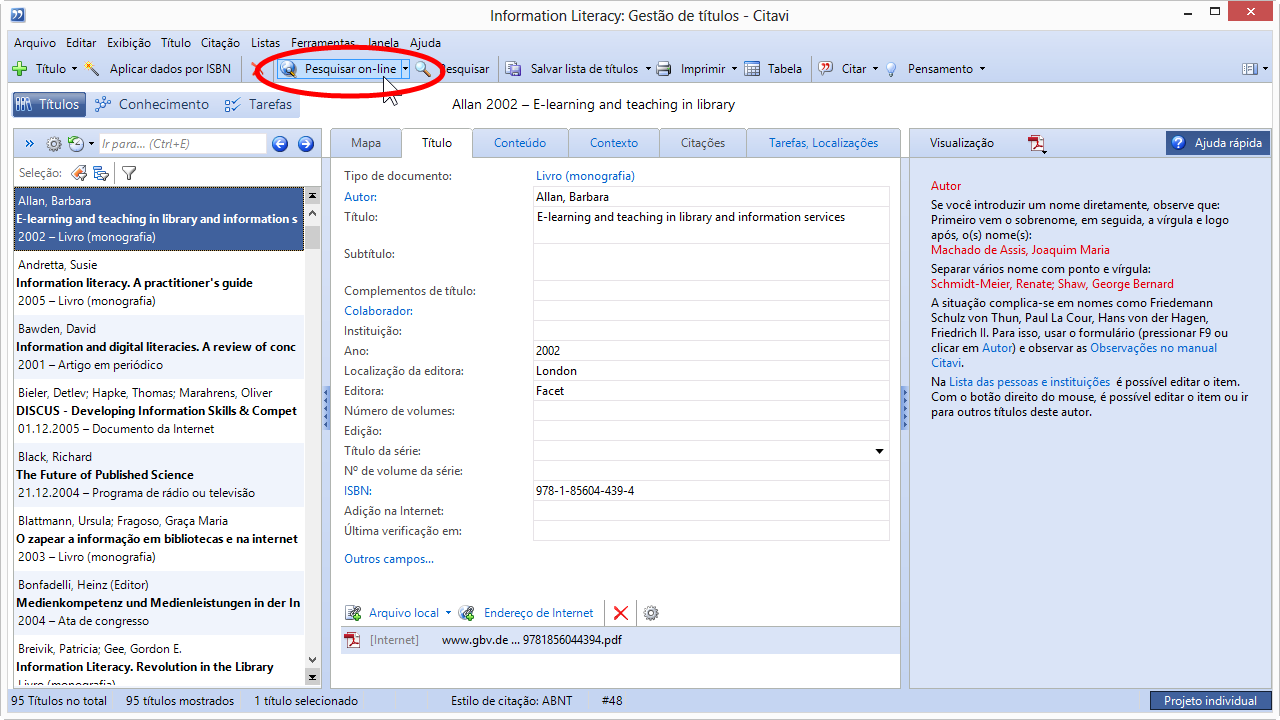Click the Ir para... search field
Image resolution: width=1280 pixels, height=720 pixels.
[x=182, y=144]
